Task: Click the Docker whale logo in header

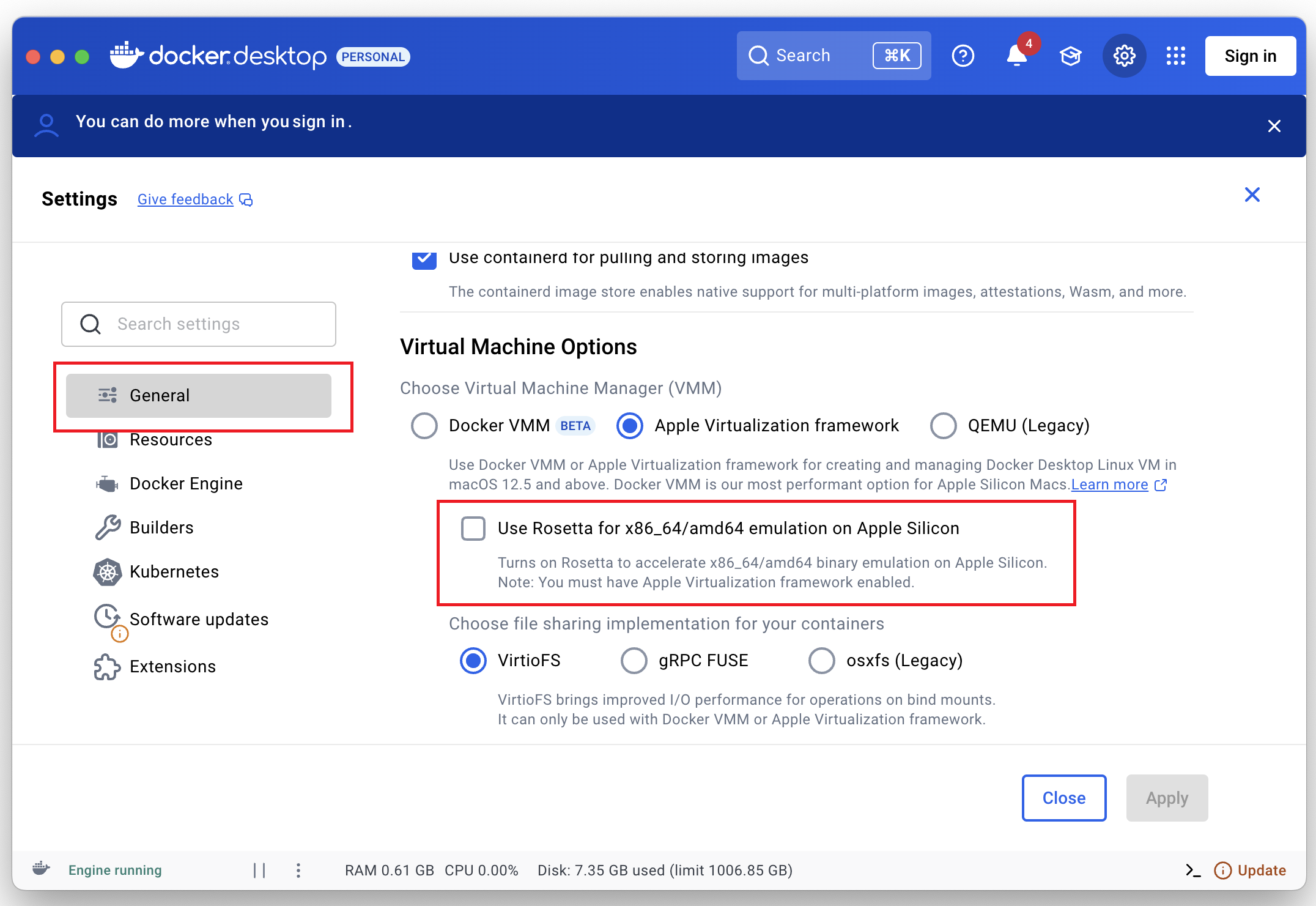Action: tap(127, 55)
